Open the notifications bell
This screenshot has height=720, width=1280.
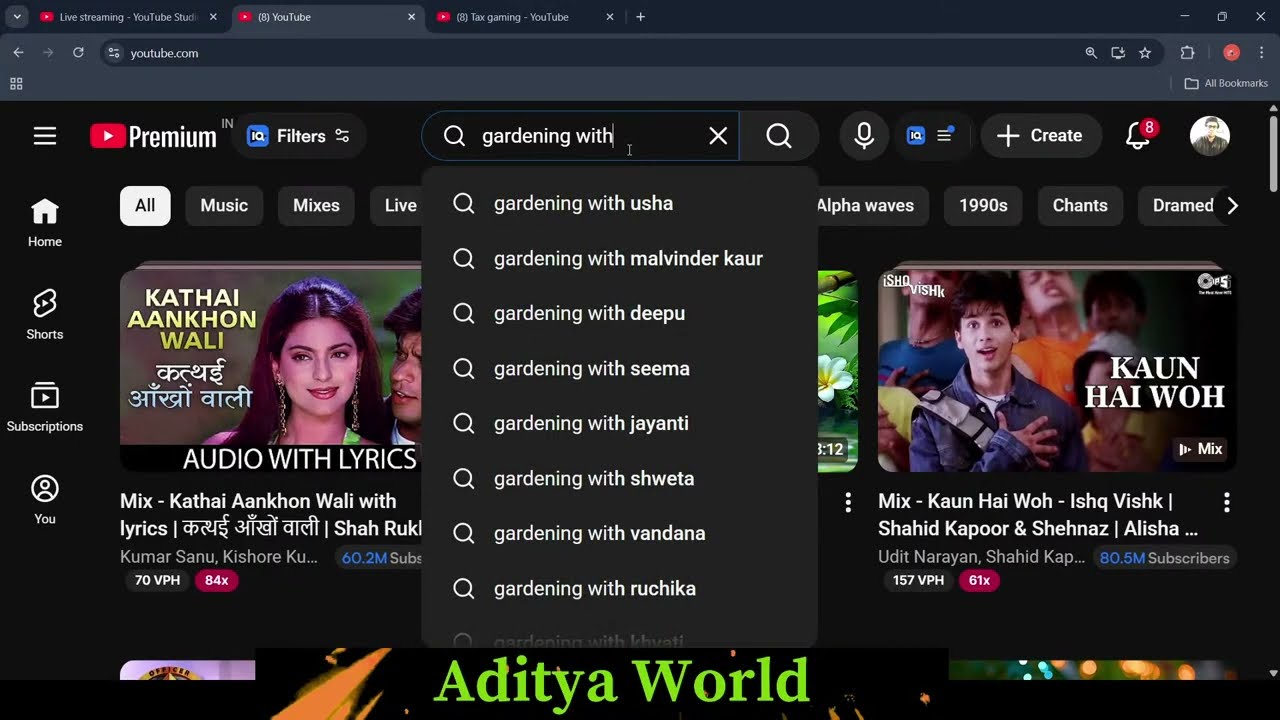[1138, 136]
